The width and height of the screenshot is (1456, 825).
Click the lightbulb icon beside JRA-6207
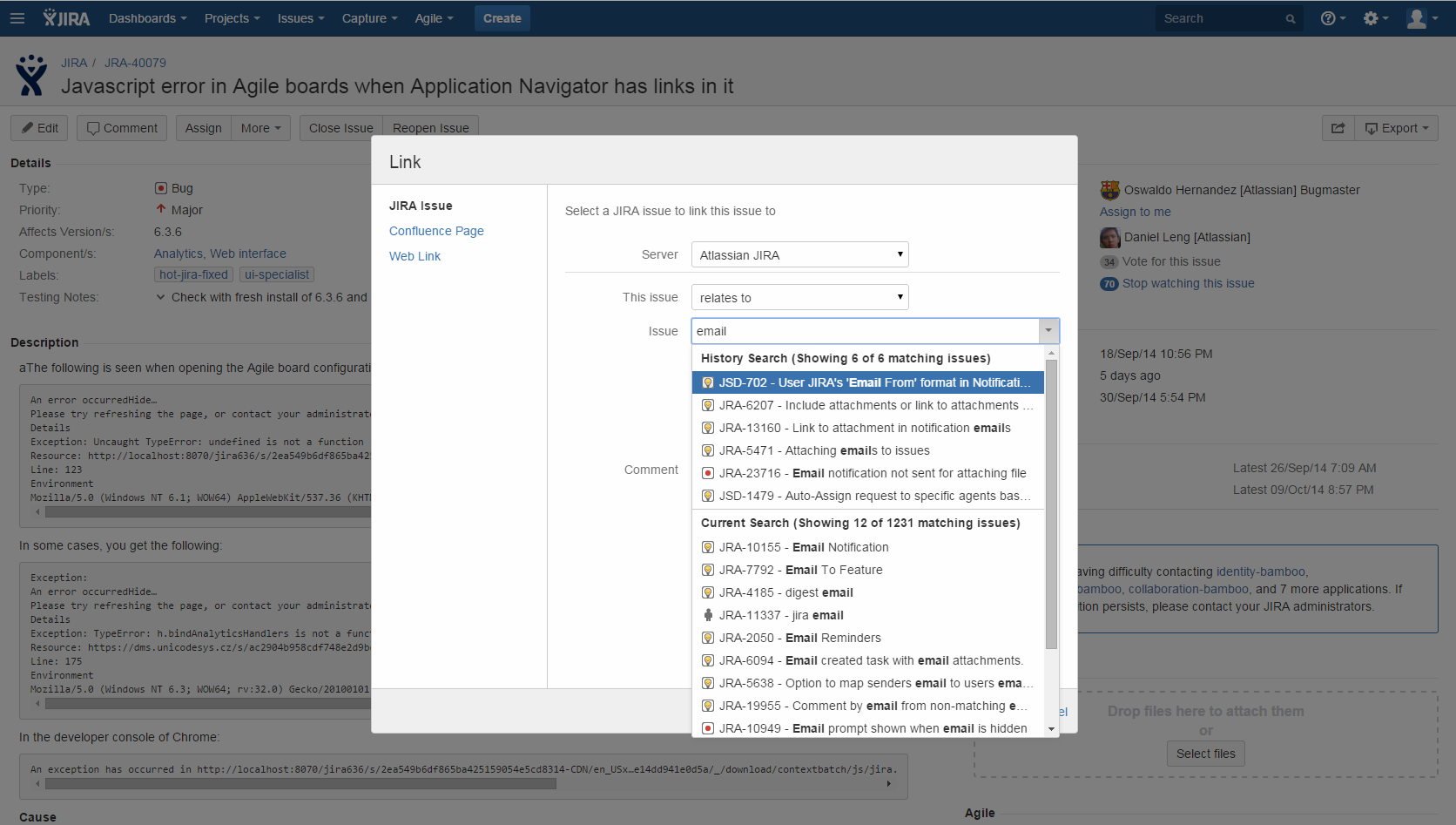pos(708,405)
